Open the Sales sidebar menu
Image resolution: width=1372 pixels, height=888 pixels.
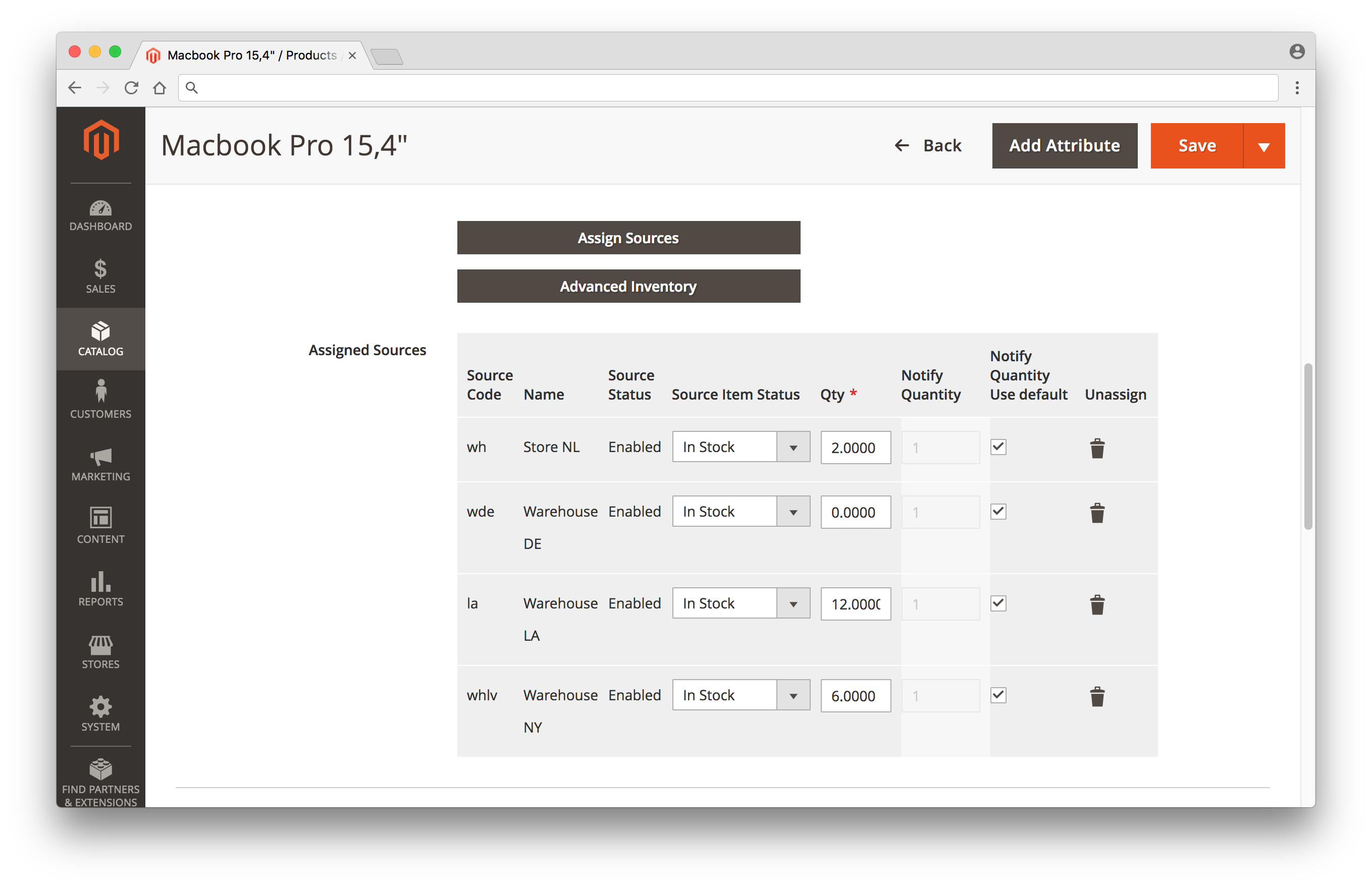point(100,276)
